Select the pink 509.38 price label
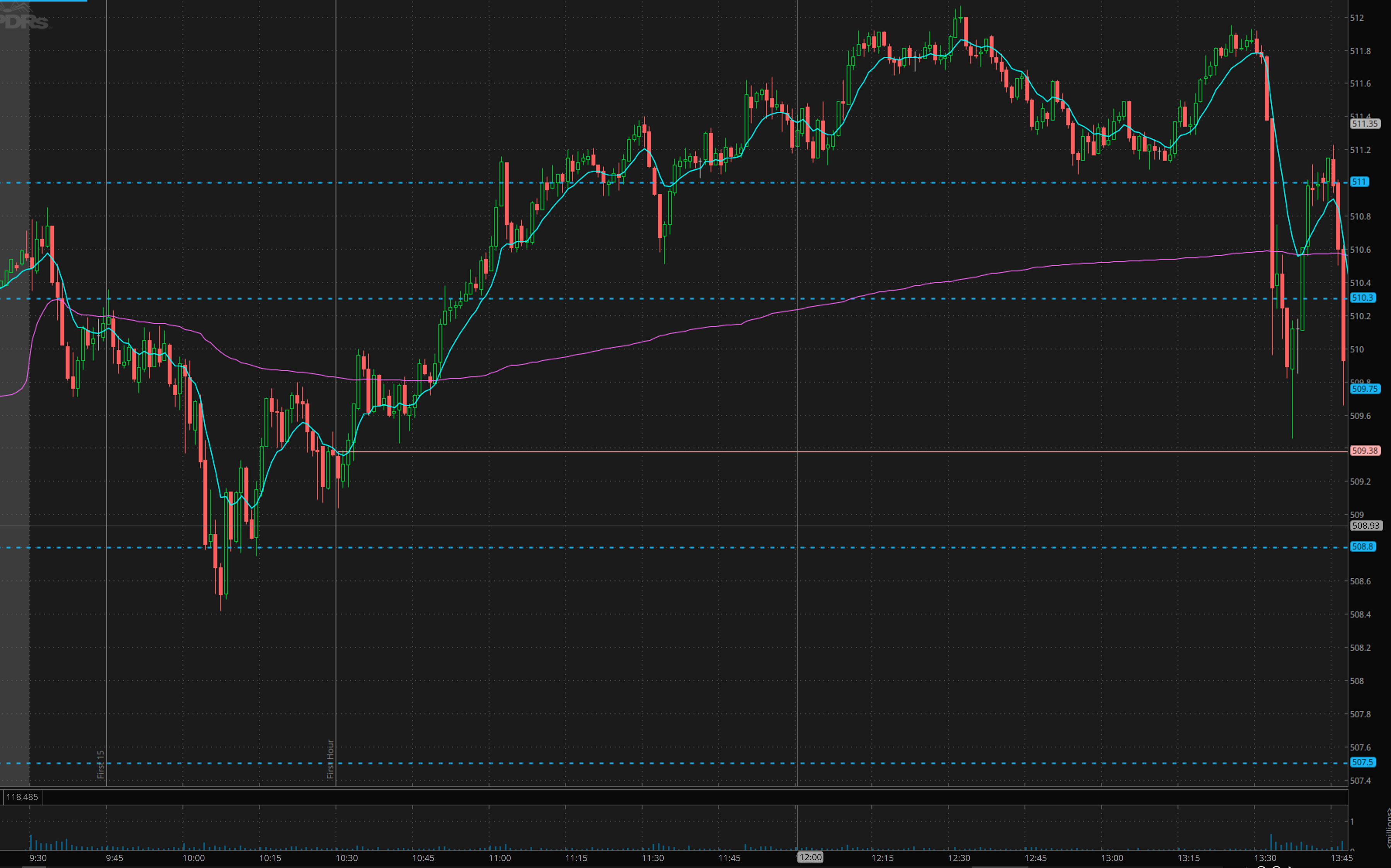Image resolution: width=1391 pixels, height=868 pixels. (x=1365, y=451)
